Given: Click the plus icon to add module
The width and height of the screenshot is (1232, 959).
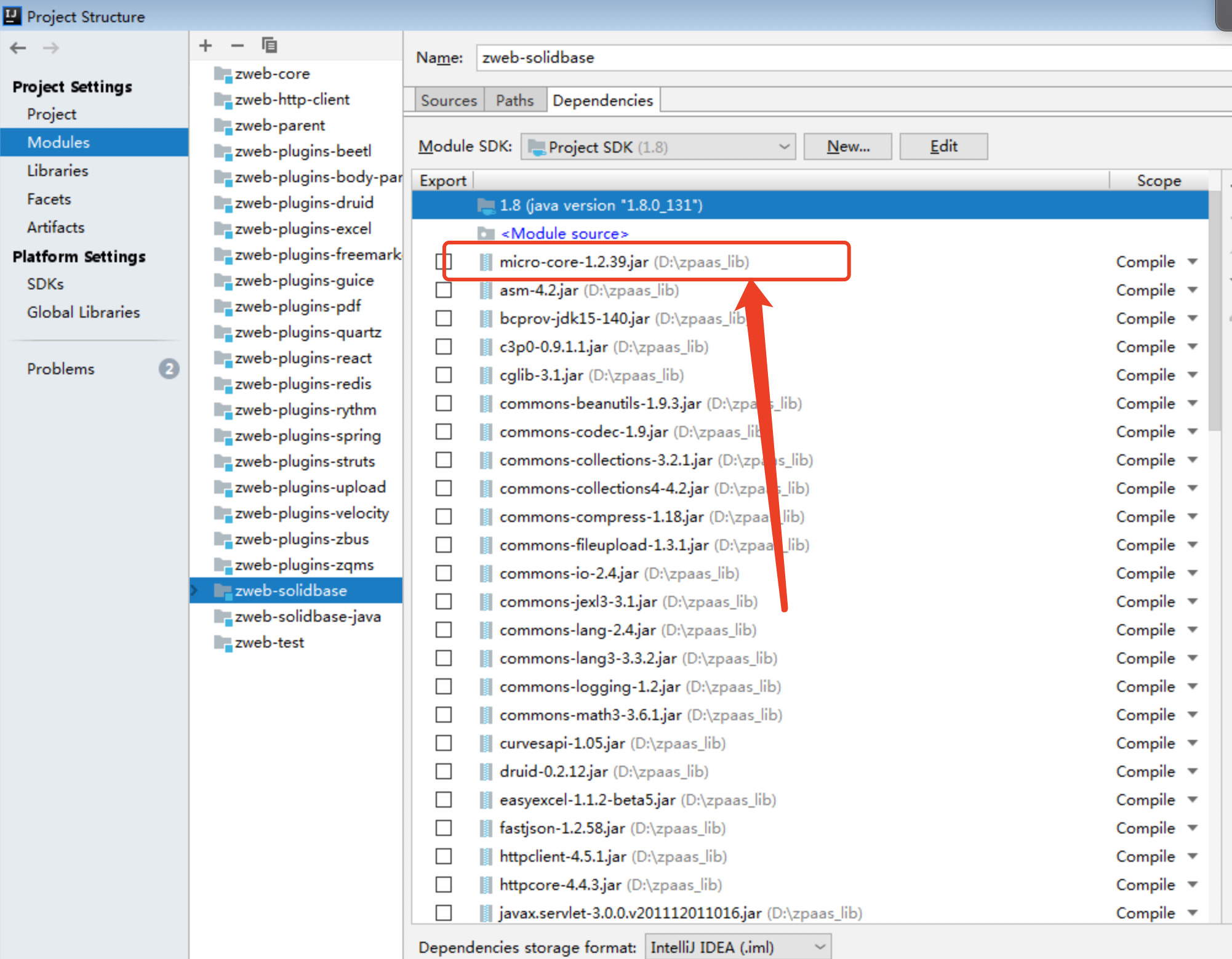Looking at the screenshot, I should click(x=206, y=46).
